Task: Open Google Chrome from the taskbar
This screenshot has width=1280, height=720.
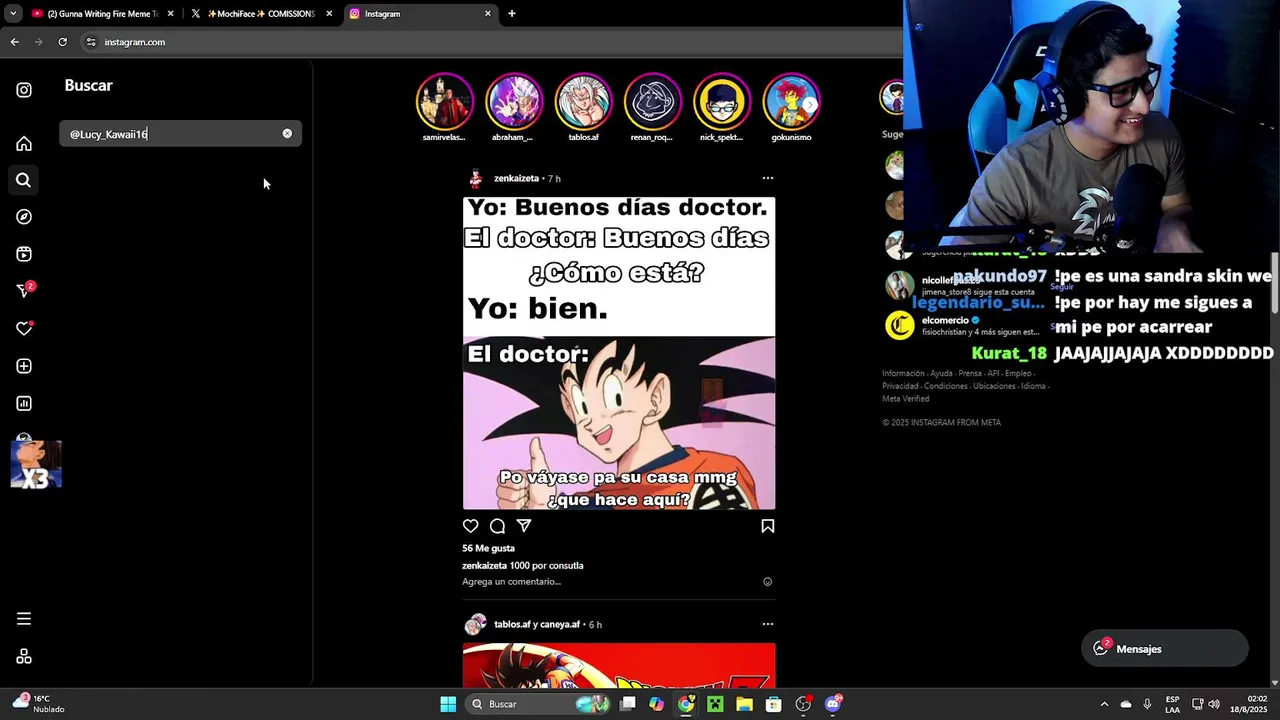Action: [x=686, y=704]
